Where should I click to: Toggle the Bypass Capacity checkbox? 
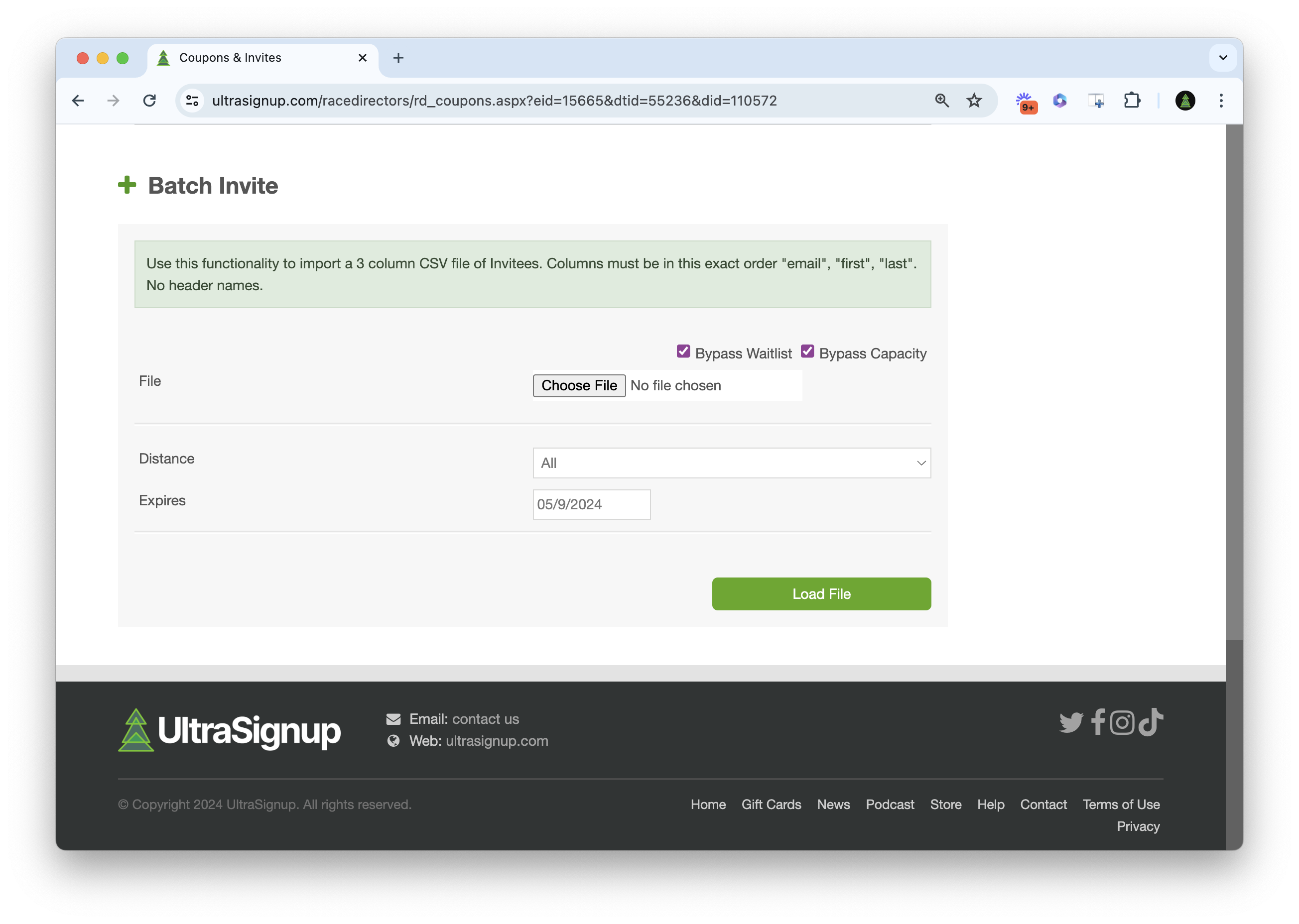coord(807,351)
